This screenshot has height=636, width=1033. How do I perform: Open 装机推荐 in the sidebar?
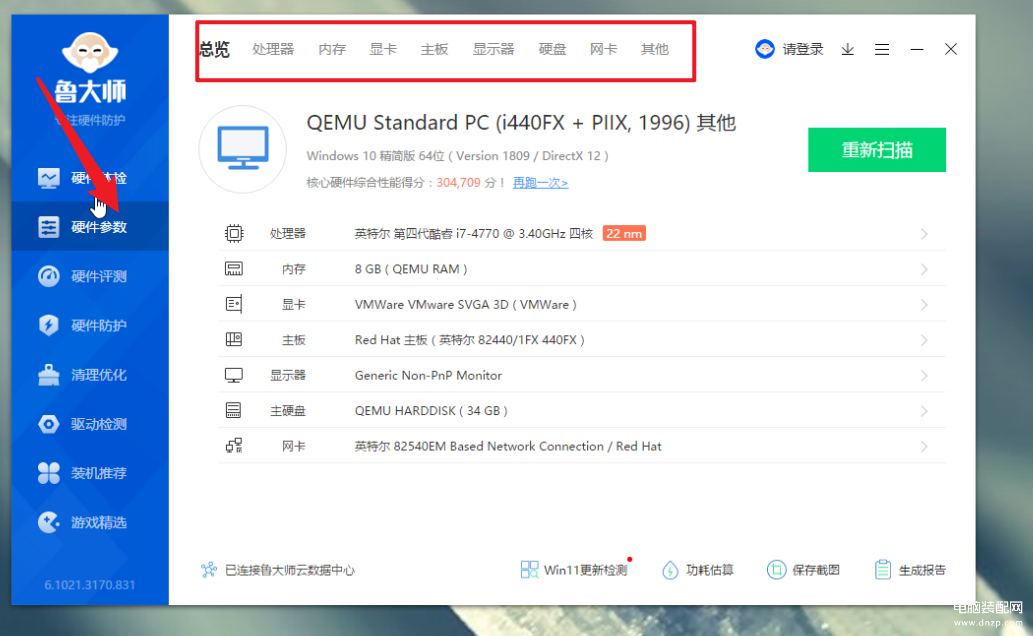90,473
